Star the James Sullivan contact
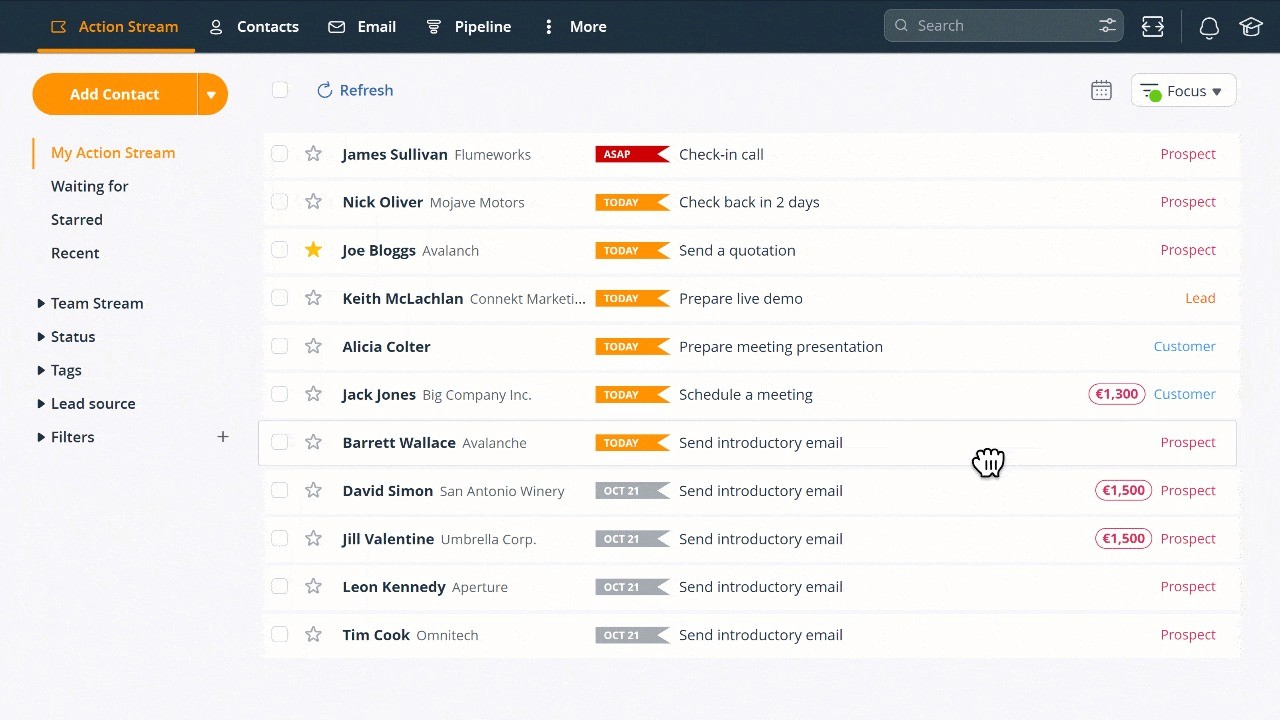 (x=313, y=154)
